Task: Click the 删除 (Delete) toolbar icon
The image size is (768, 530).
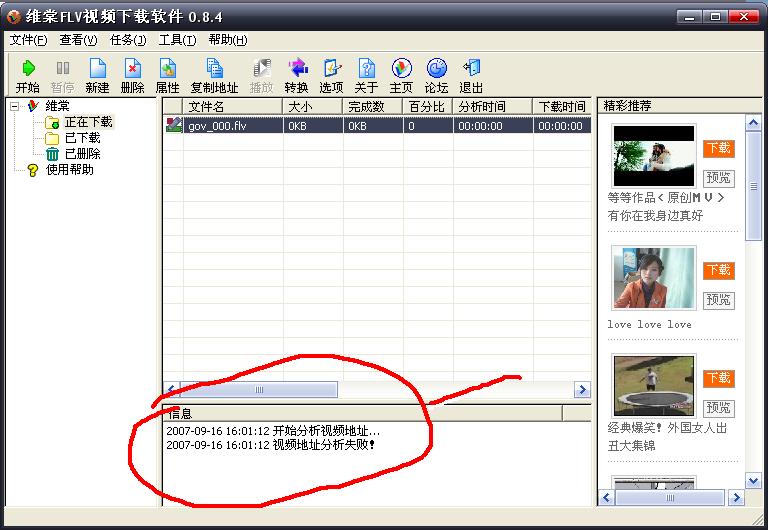Action: click(132, 68)
